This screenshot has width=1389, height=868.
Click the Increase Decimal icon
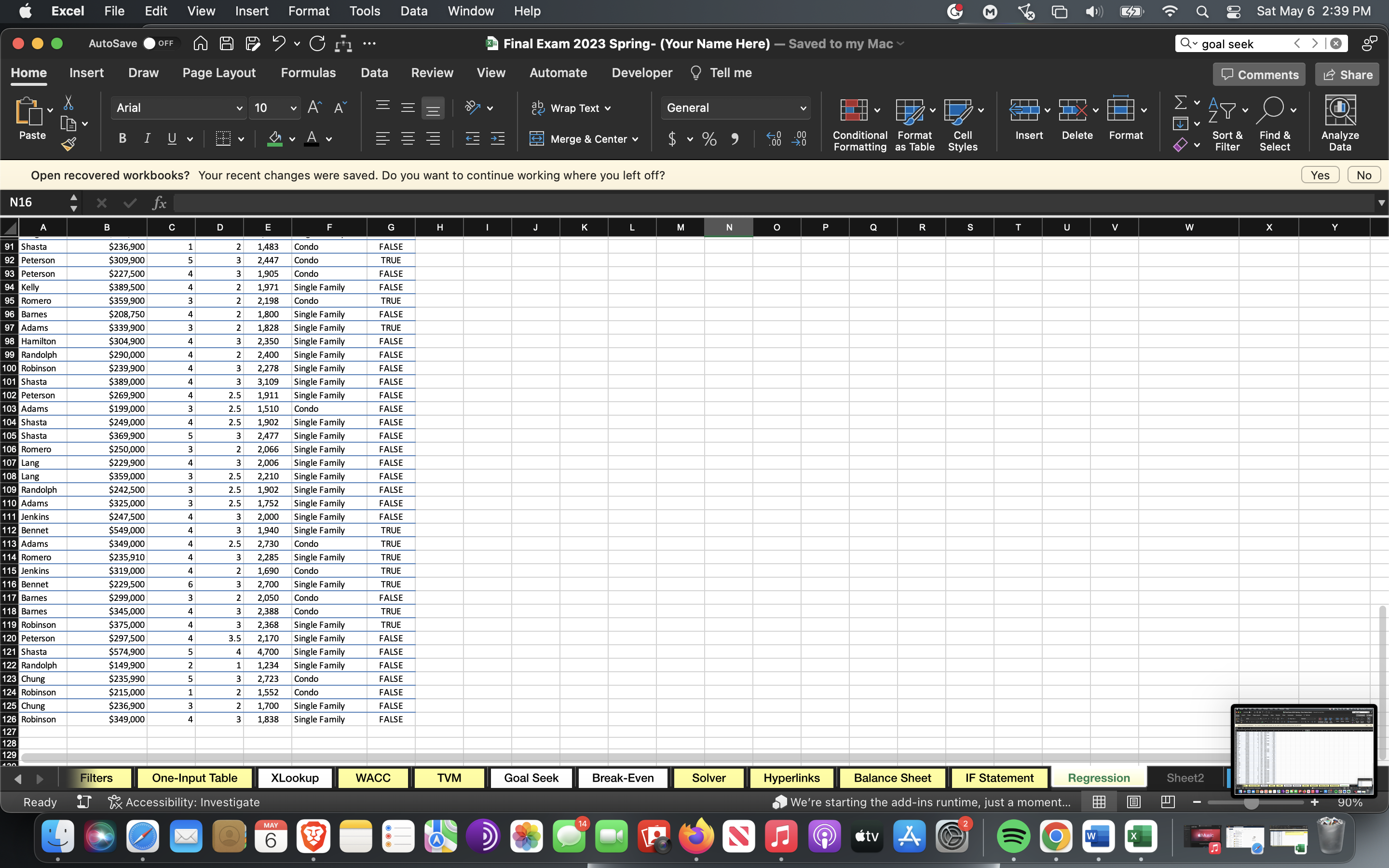[774, 139]
